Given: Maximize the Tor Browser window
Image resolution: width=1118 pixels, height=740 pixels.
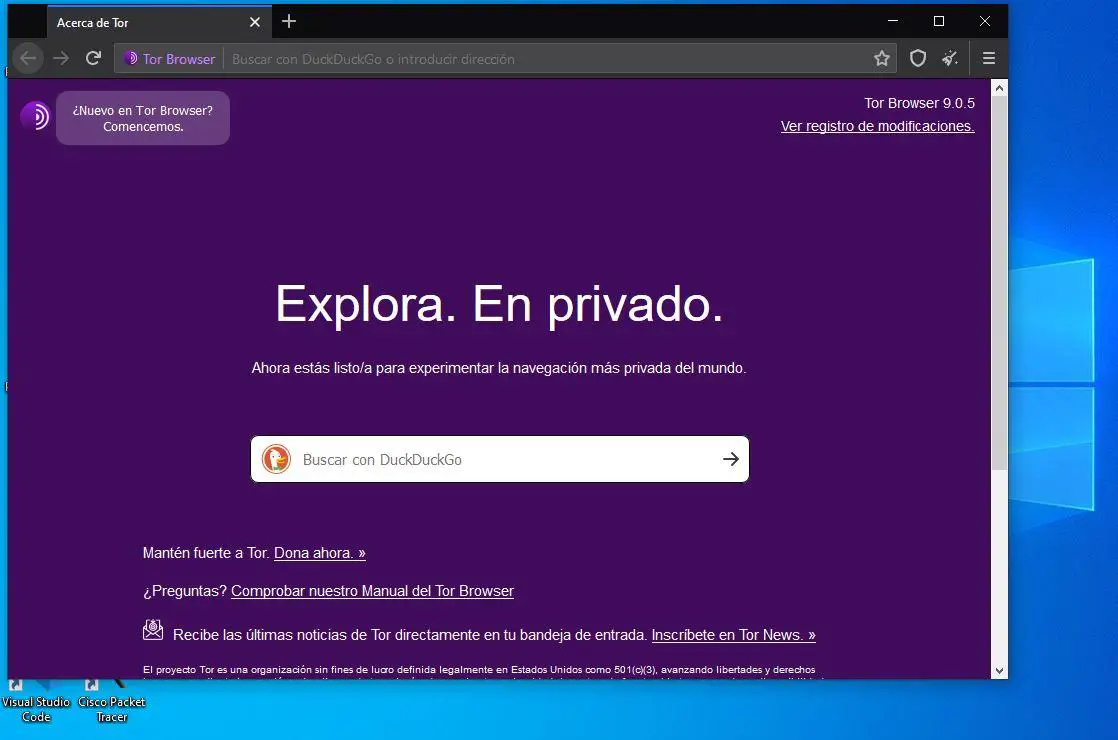Looking at the screenshot, I should (939, 21).
